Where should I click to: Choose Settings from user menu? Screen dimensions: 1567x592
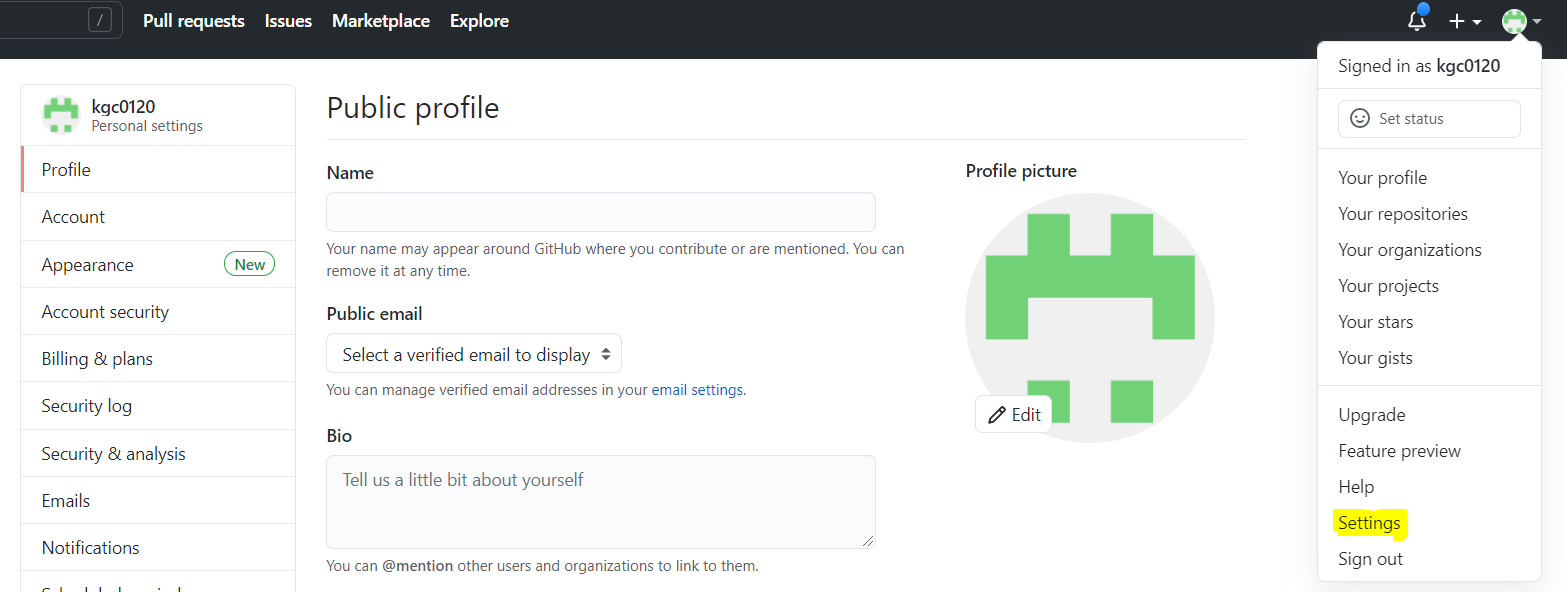tap(1429, 522)
